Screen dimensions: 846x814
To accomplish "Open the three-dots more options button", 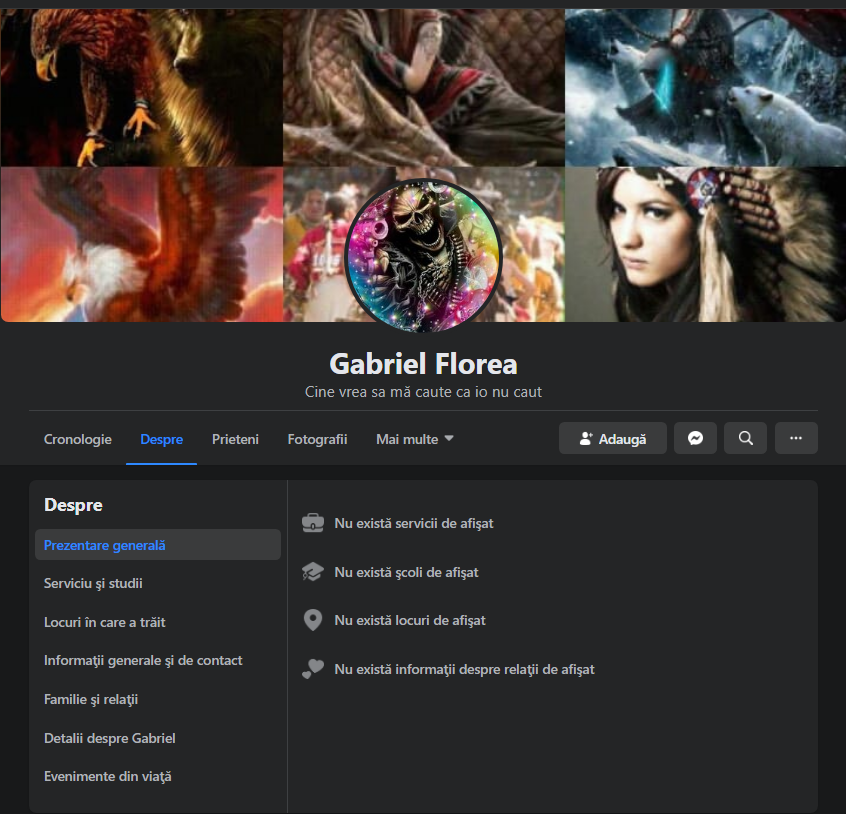I will tap(796, 438).
